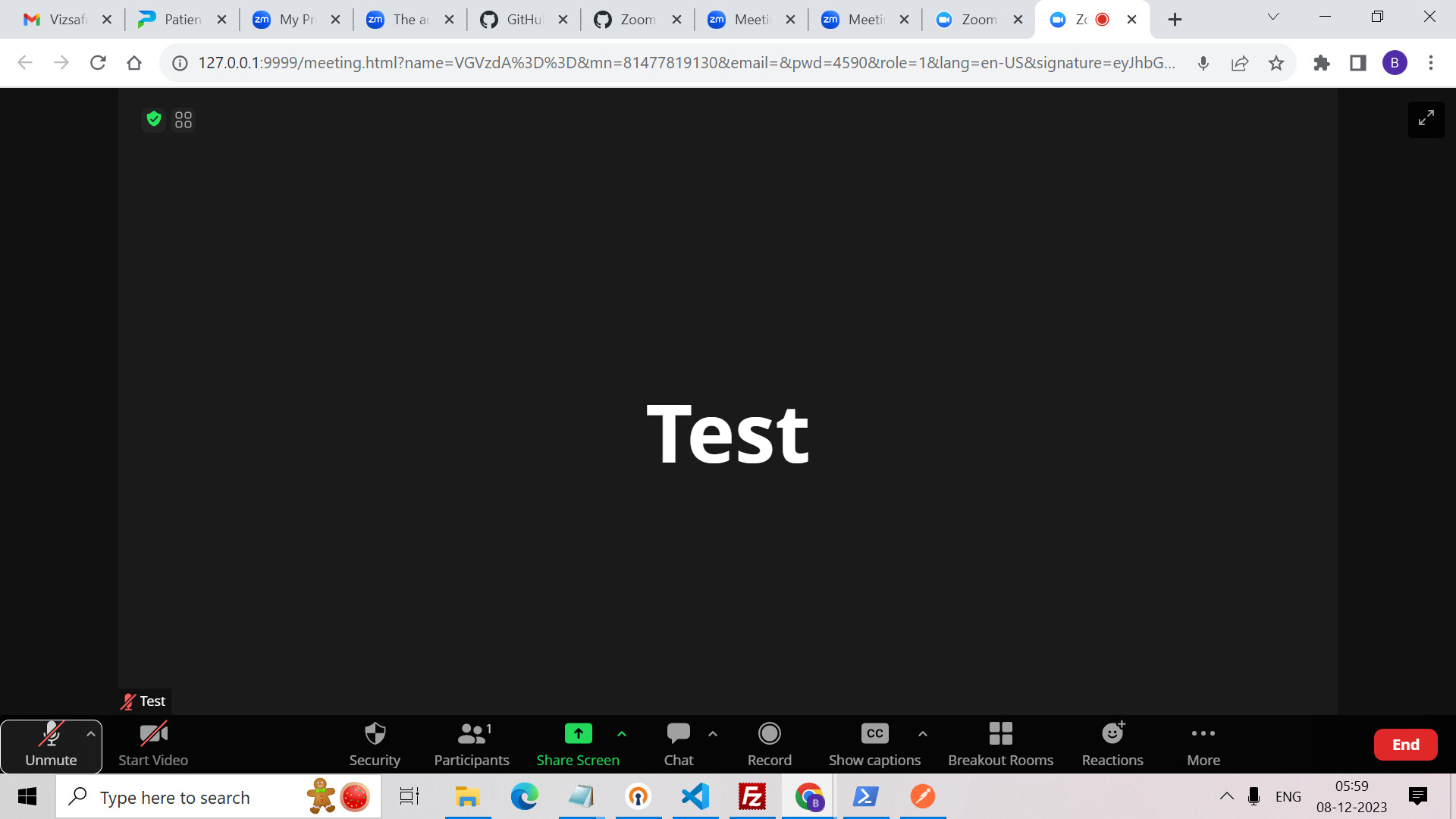Viewport: 1456px width, 819px height.
Task: Switch layout with the gallery view icon
Action: coord(184,120)
